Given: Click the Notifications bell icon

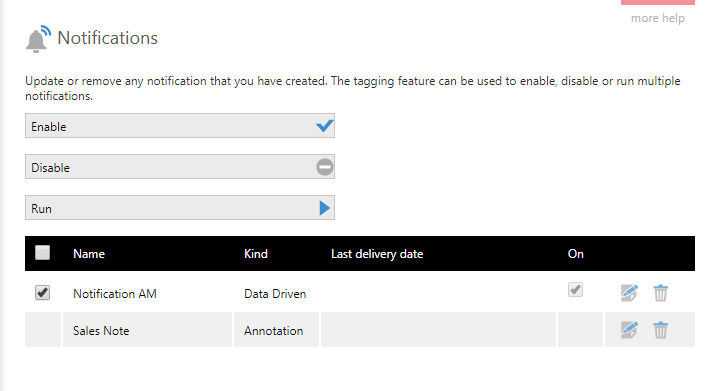Looking at the screenshot, I should (38, 39).
